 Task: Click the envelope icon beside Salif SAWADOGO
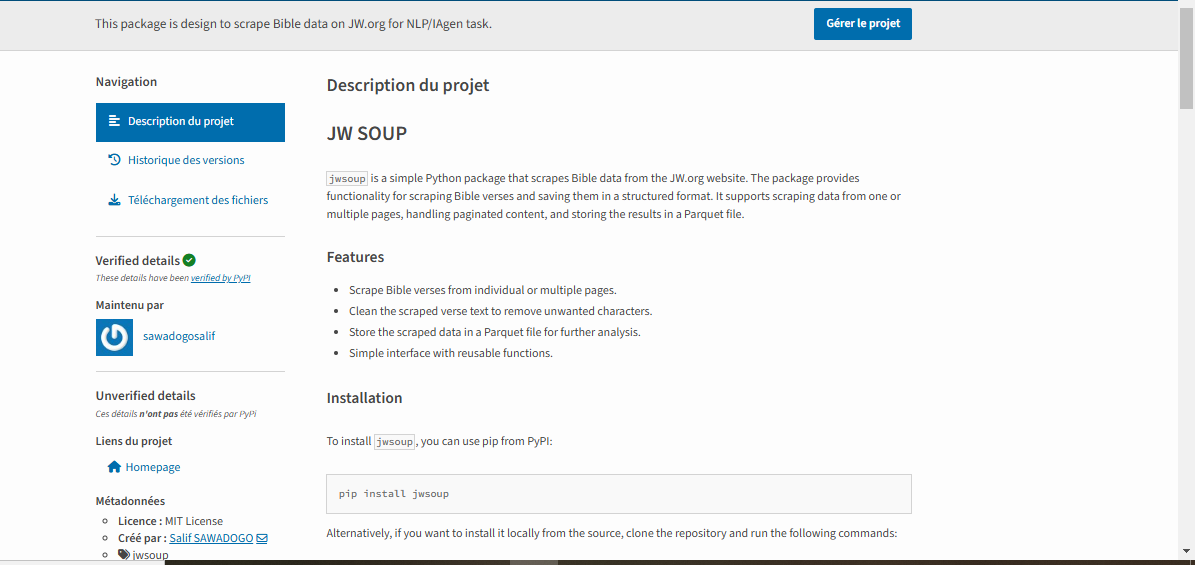[262, 538]
